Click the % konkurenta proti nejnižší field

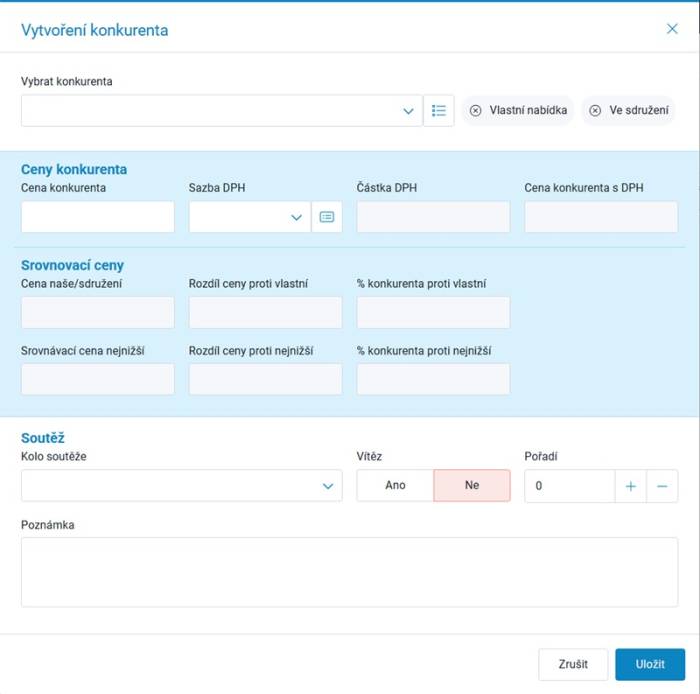point(433,379)
